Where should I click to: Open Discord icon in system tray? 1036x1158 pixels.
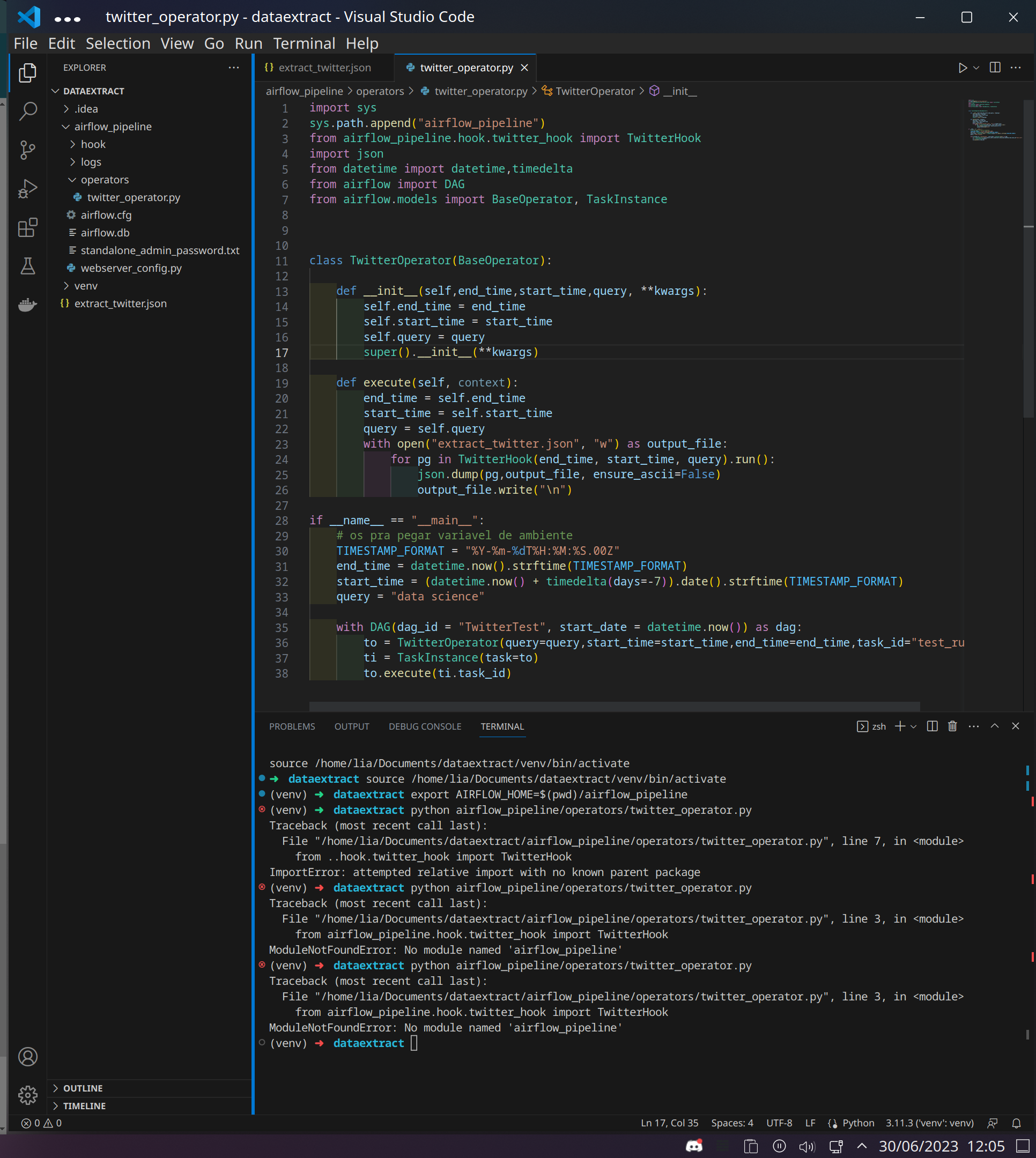coord(694,1146)
